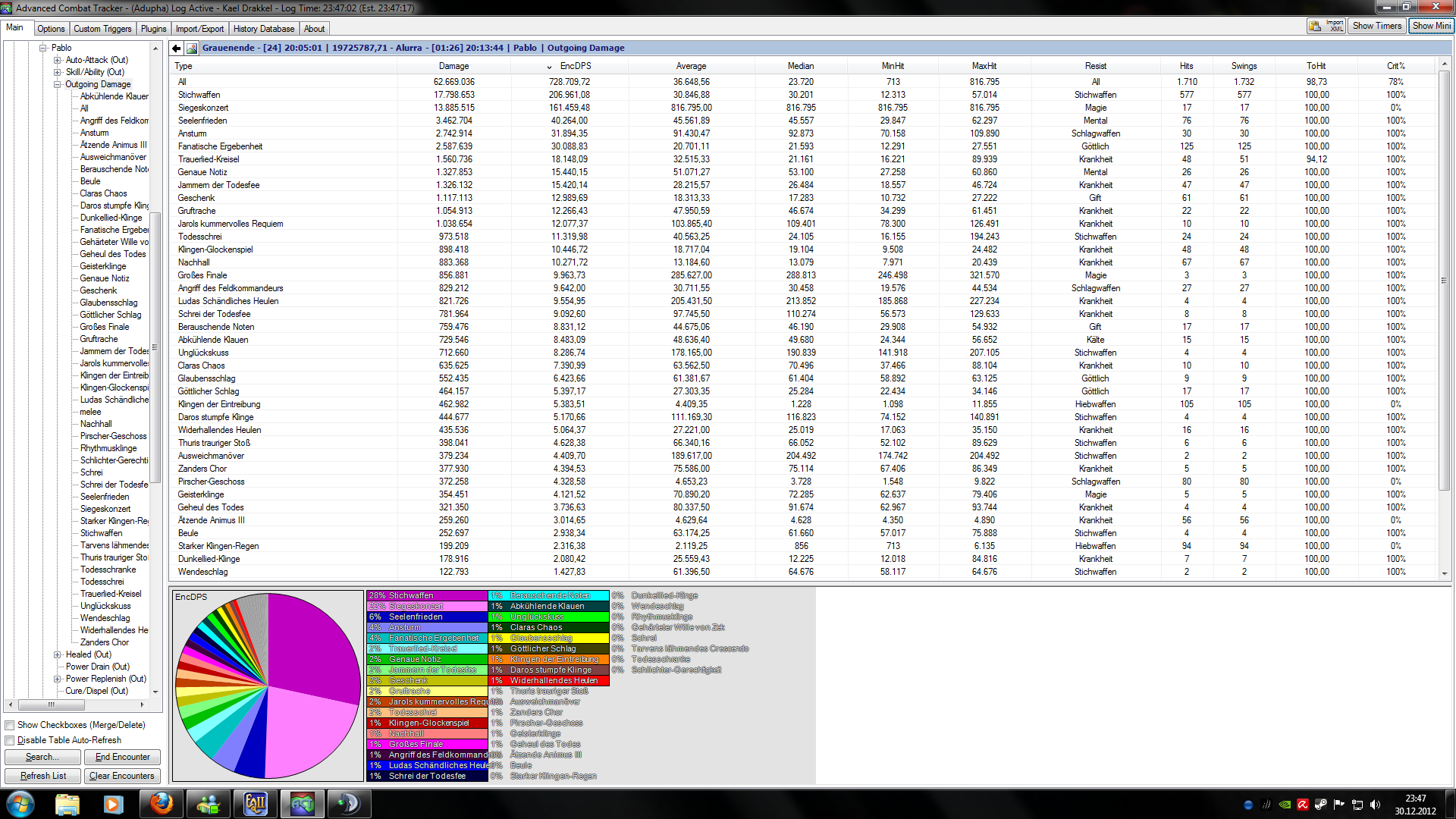Click the Großes Finale table row

click(x=804, y=275)
